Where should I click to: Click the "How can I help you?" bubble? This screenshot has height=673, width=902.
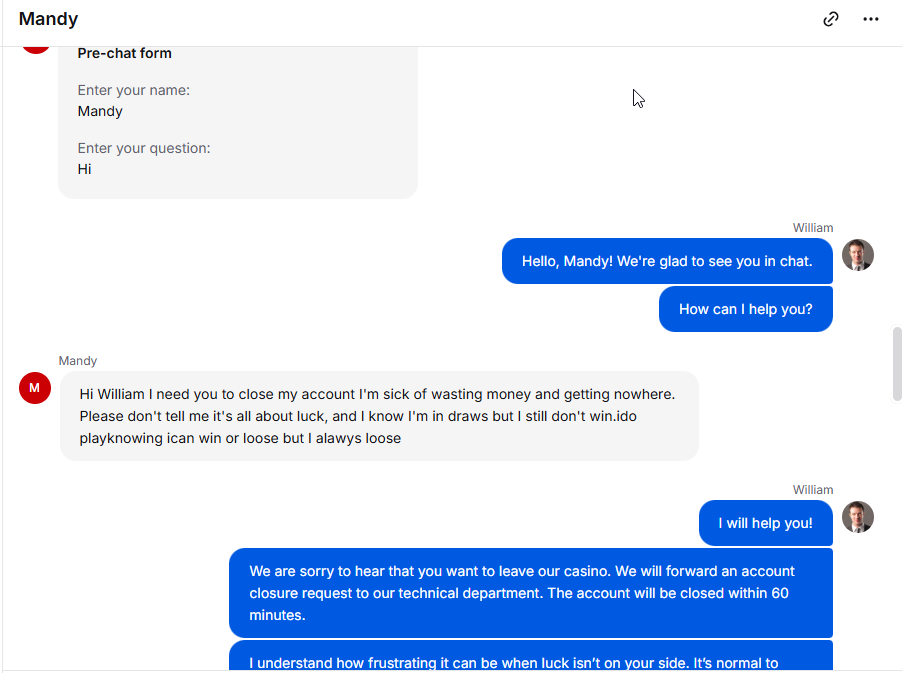click(746, 309)
